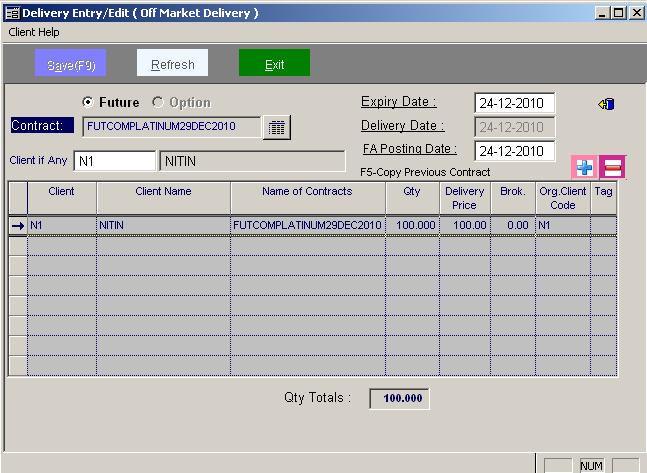Click the Refresh button

172,64
